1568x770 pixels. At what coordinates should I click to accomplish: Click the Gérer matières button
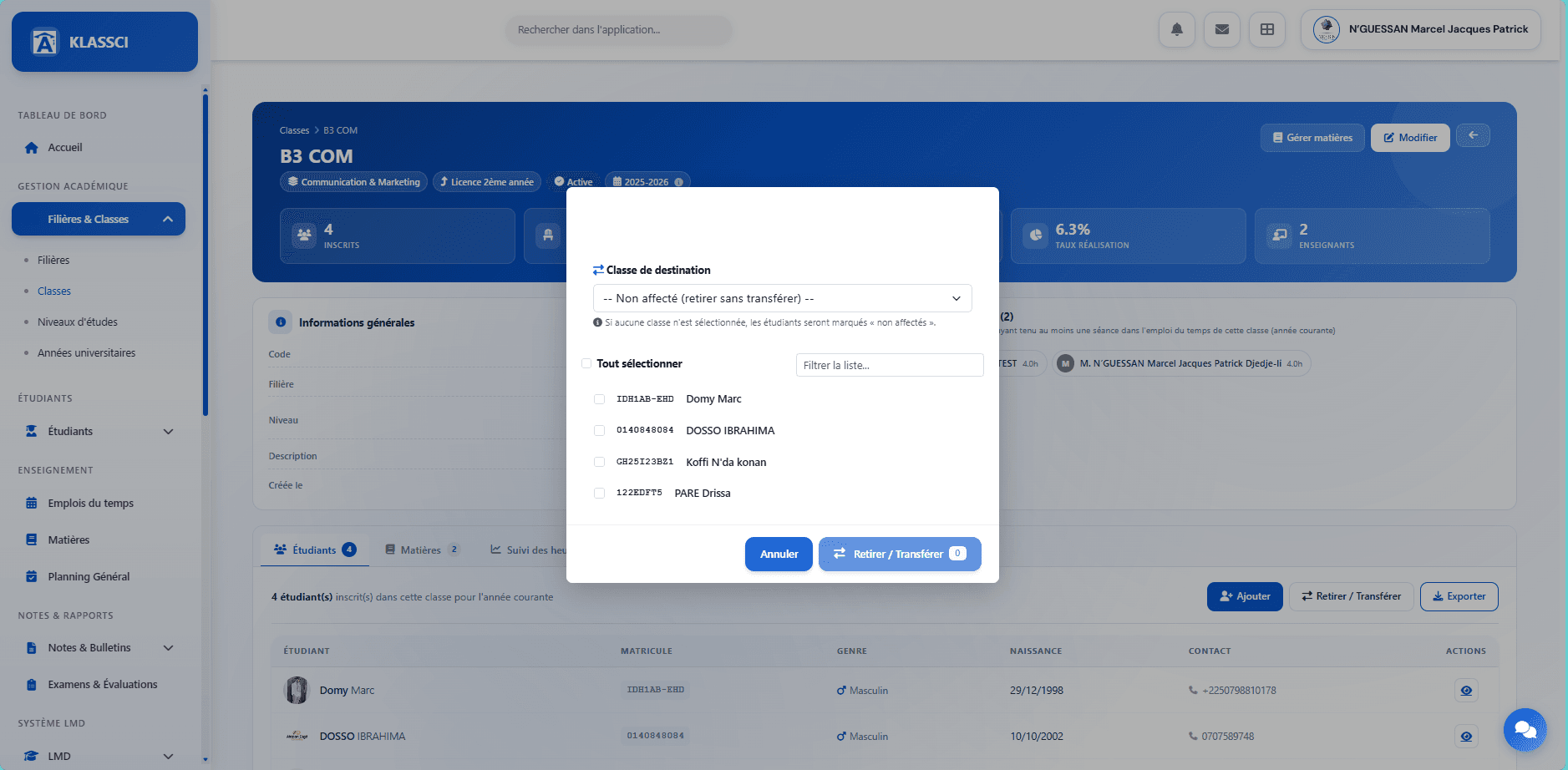pyautogui.click(x=1312, y=138)
